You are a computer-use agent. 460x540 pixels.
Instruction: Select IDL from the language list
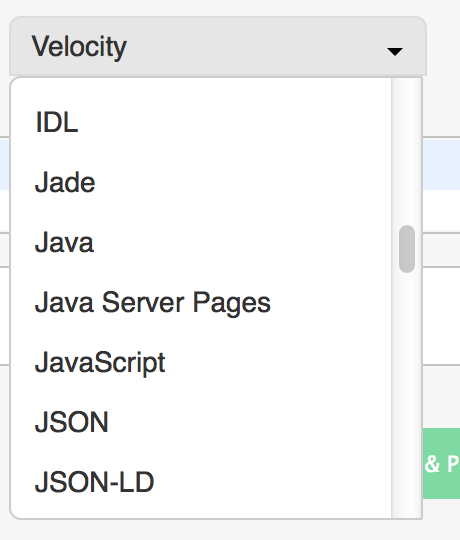coord(201,122)
